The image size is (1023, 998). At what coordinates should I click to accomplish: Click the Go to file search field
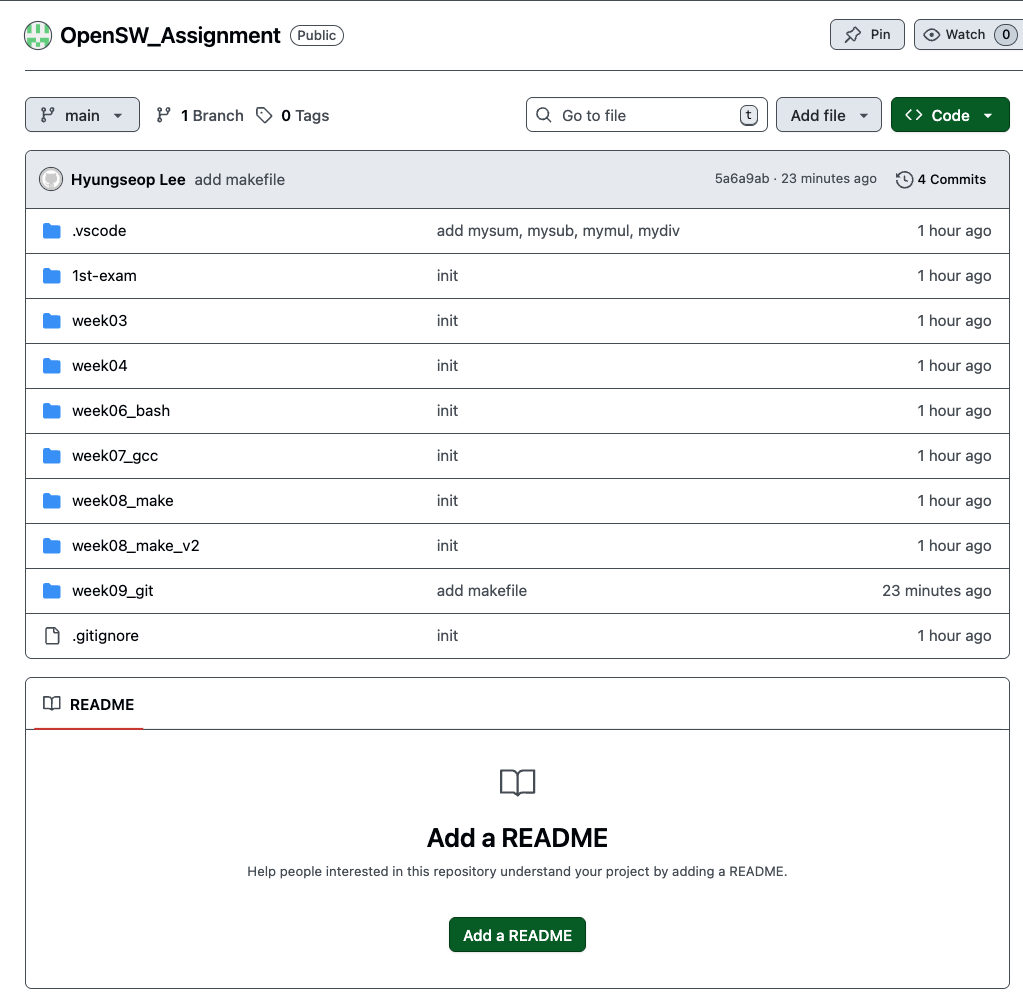click(x=647, y=115)
